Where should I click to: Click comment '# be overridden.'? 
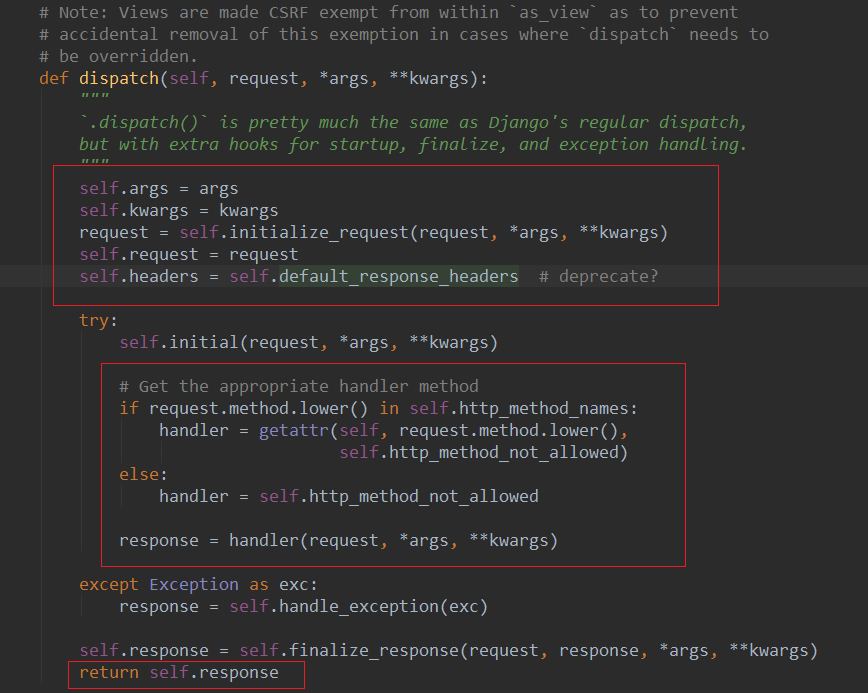(x=118, y=56)
